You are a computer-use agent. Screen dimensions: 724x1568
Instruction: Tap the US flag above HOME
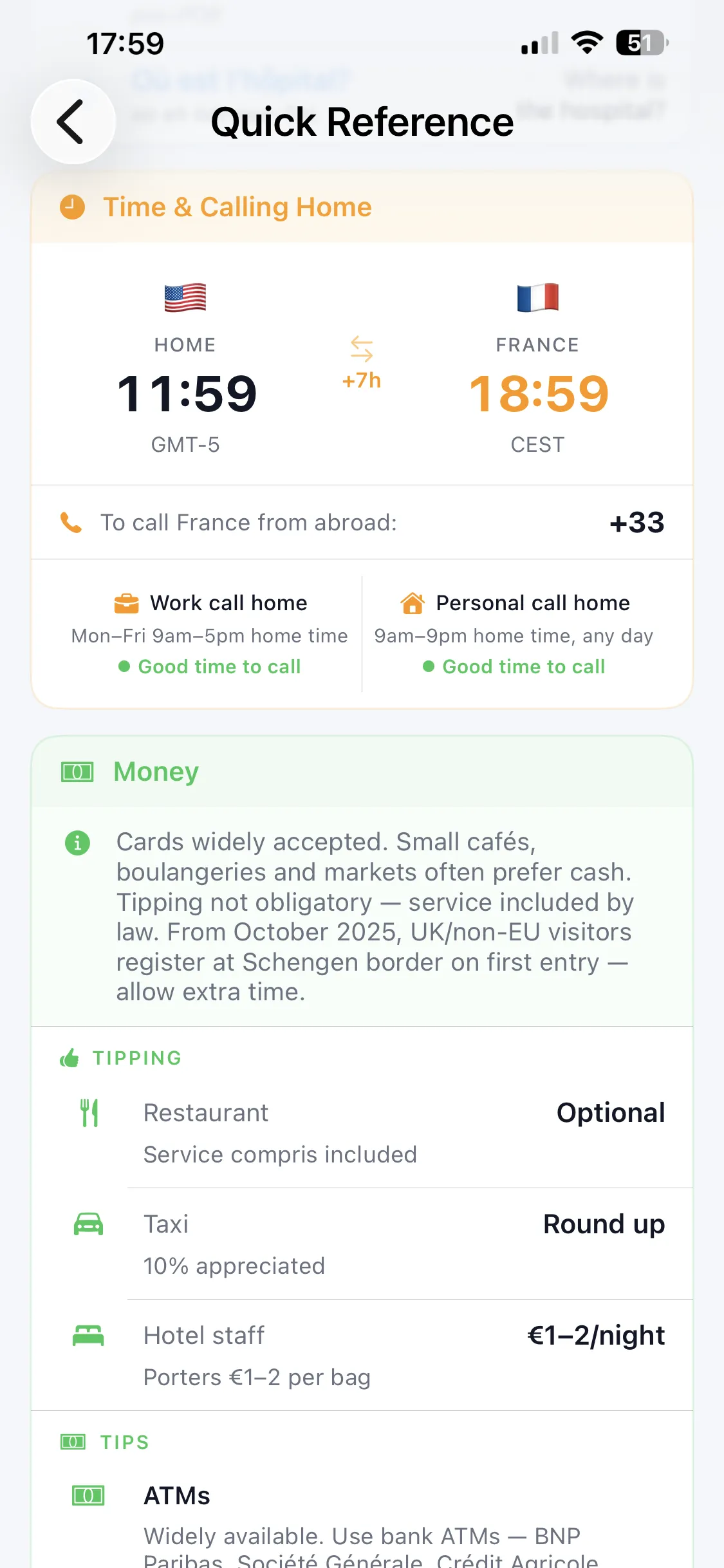point(185,297)
